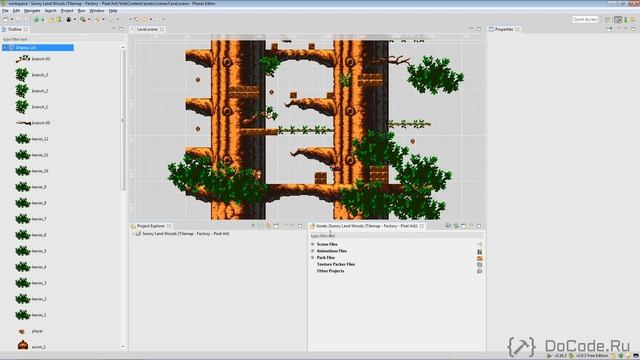
Task: Open the Run menu
Action: (x=81, y=11)
